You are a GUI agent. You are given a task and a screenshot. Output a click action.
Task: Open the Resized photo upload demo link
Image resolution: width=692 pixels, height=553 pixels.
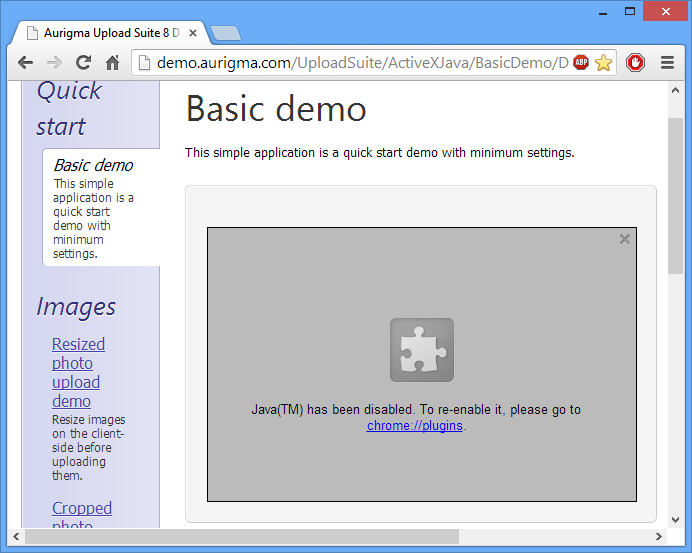pos(78,372)
